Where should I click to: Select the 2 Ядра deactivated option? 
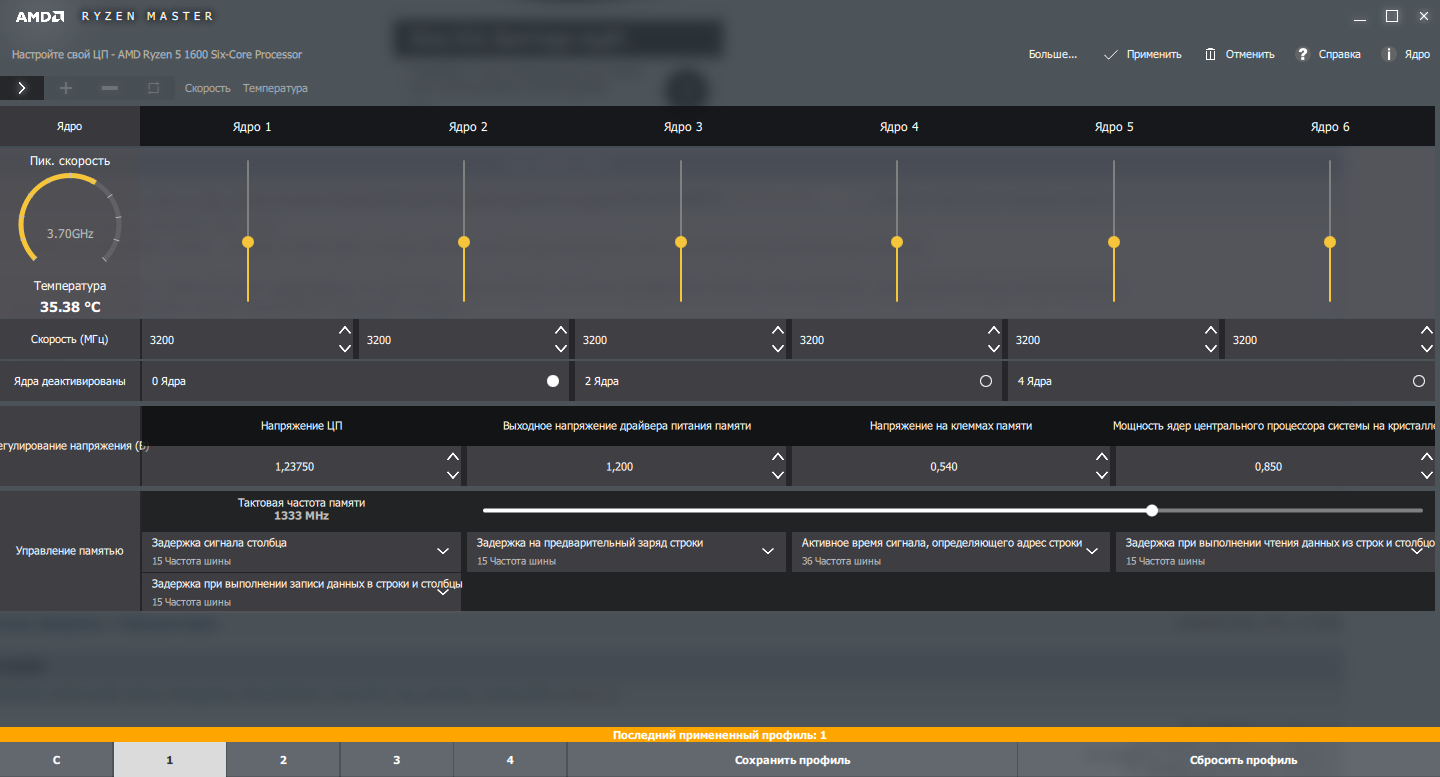986,381
